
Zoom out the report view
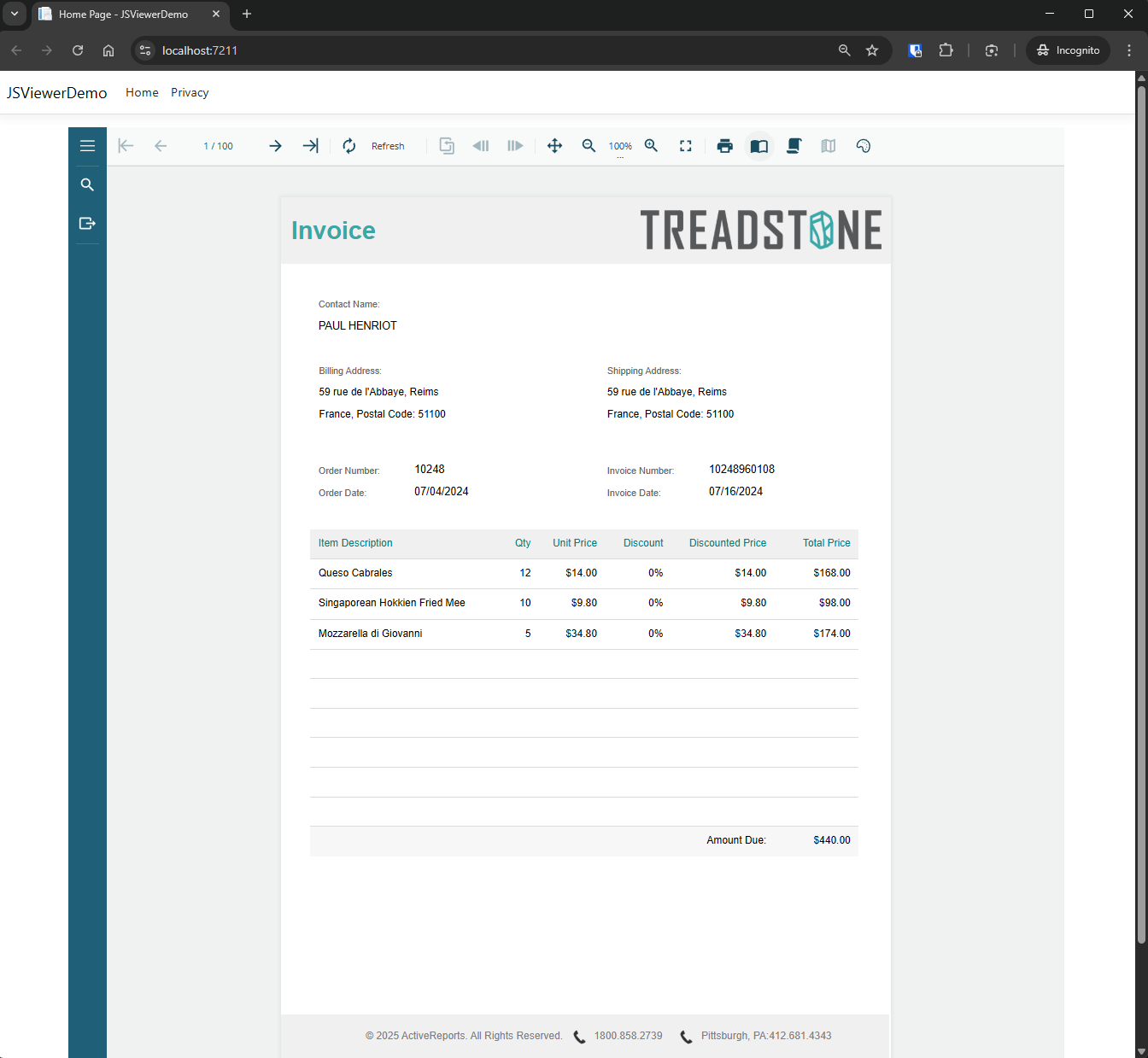point(589,146)
